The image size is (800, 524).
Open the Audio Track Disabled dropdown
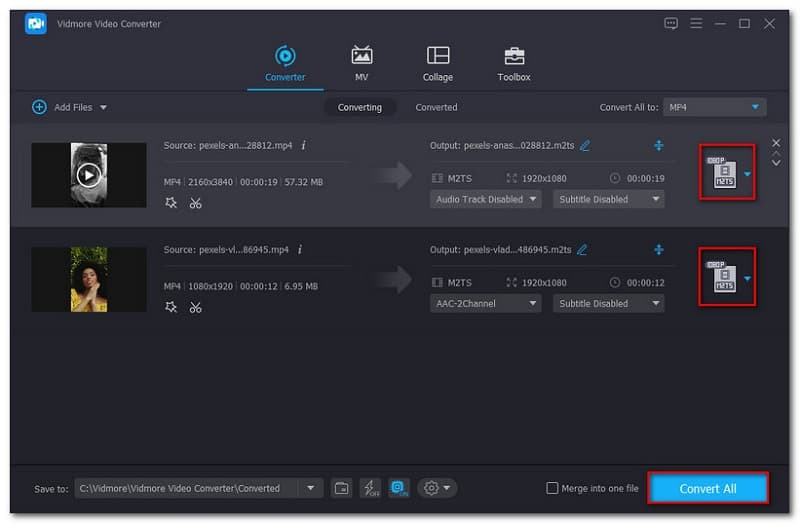point(486,199)
